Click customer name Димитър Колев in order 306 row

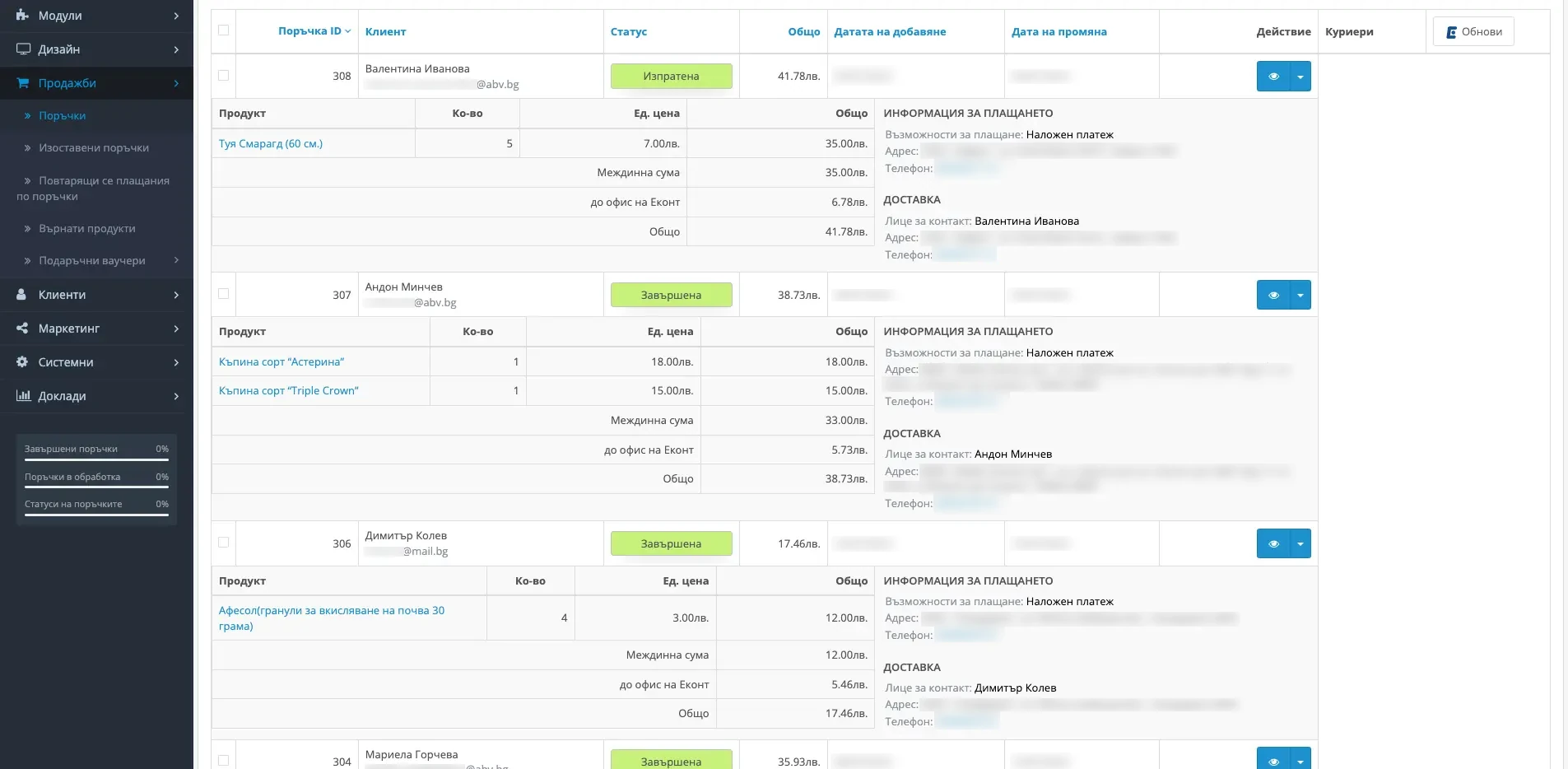coord(407,535)
